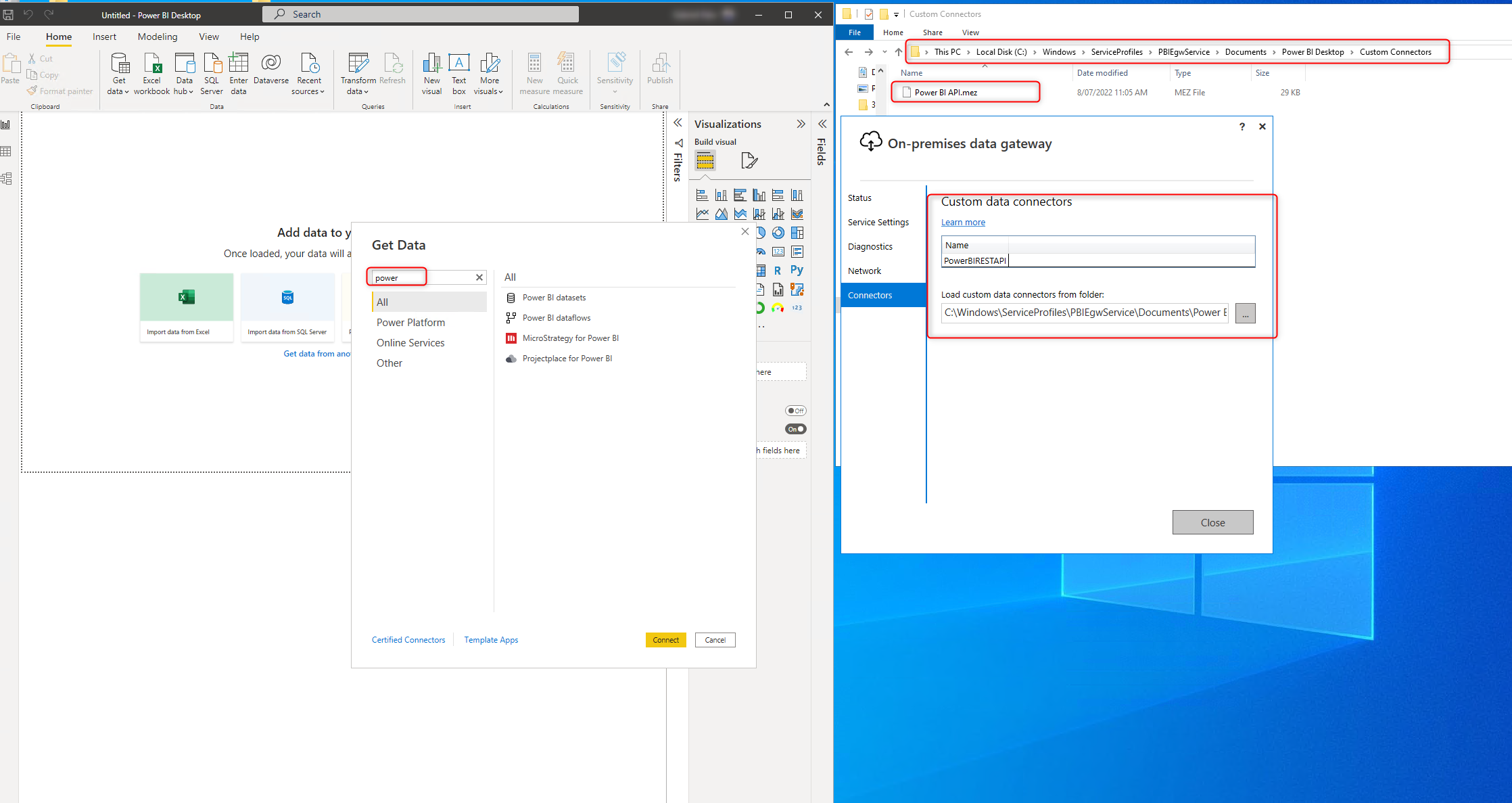
Task: Insert a New visual from ribbon
Action: [431, 74]
